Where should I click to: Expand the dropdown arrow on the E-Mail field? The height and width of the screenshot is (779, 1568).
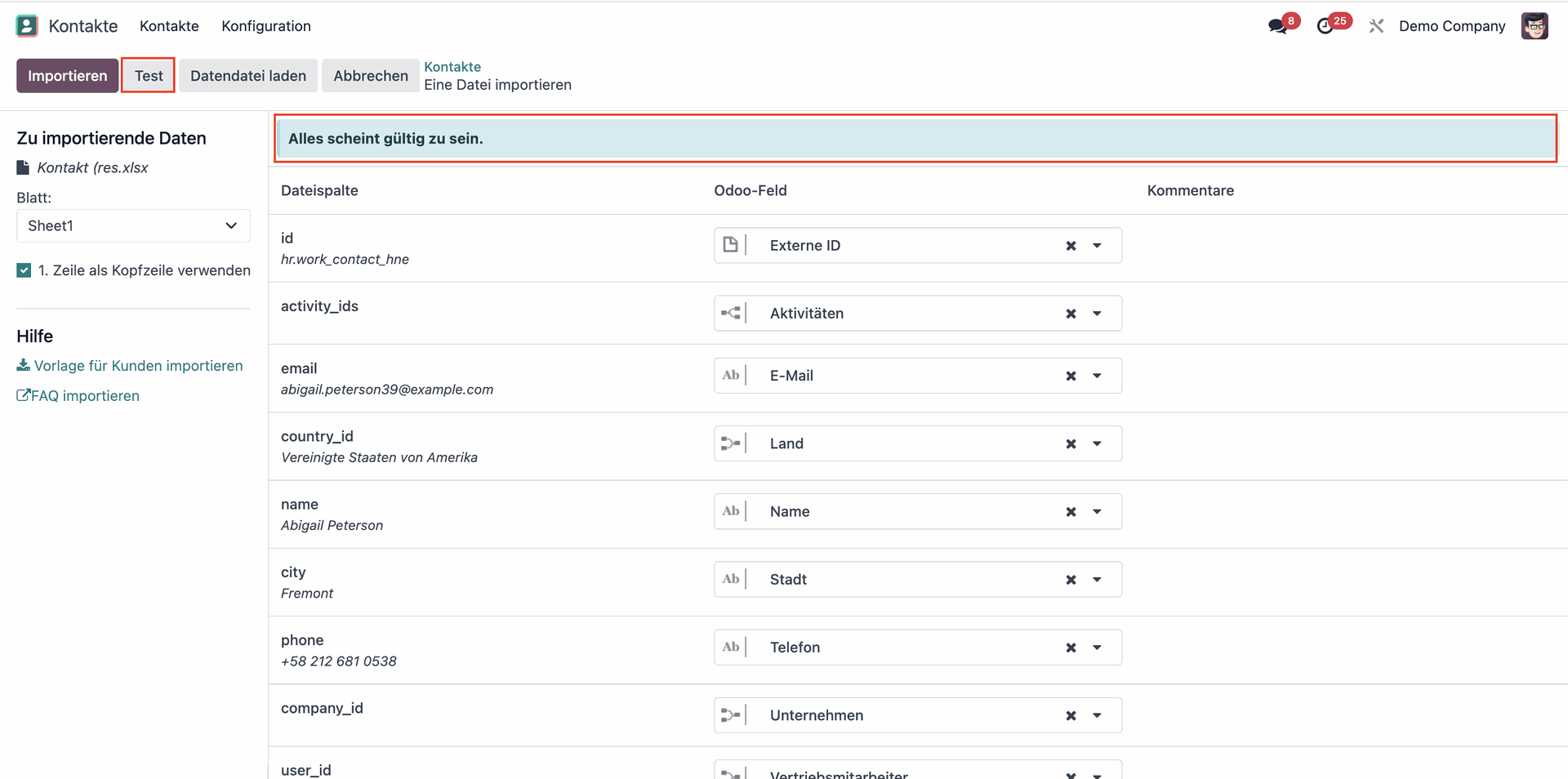1097,375
